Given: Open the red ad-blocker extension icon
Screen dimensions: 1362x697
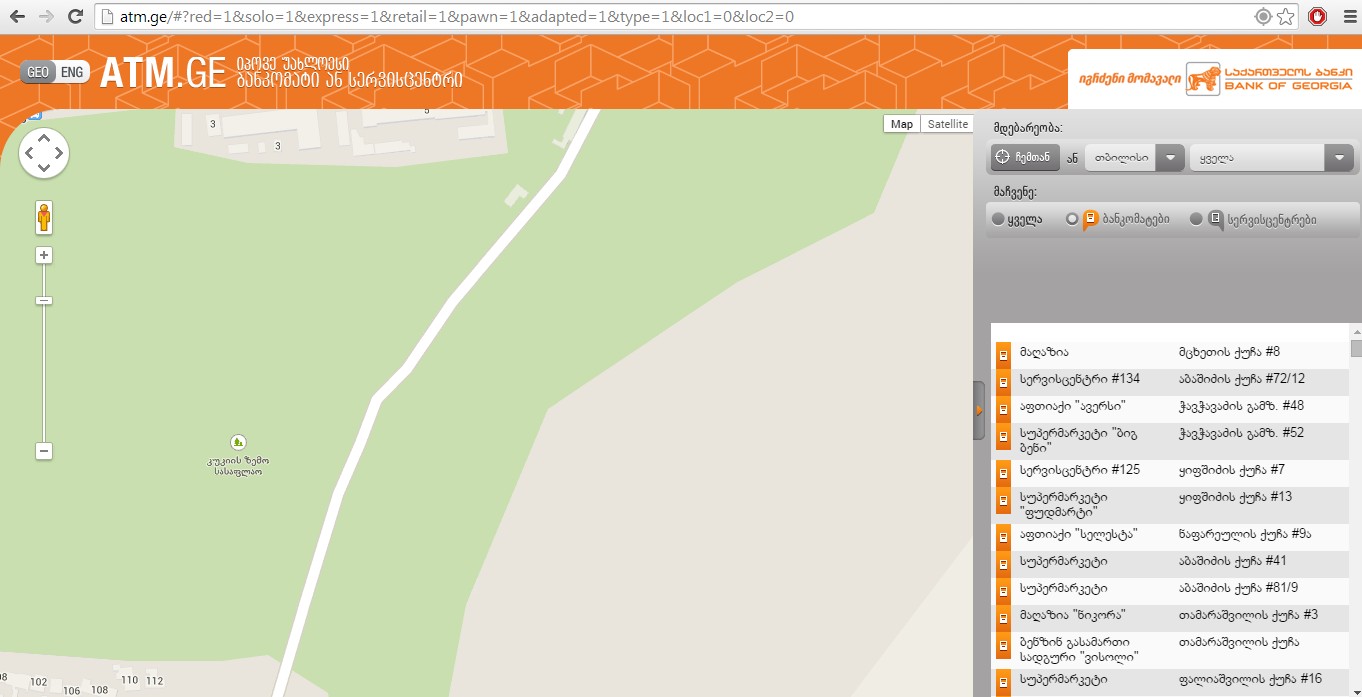Looking at the screenshot, I should point(1318,17).
